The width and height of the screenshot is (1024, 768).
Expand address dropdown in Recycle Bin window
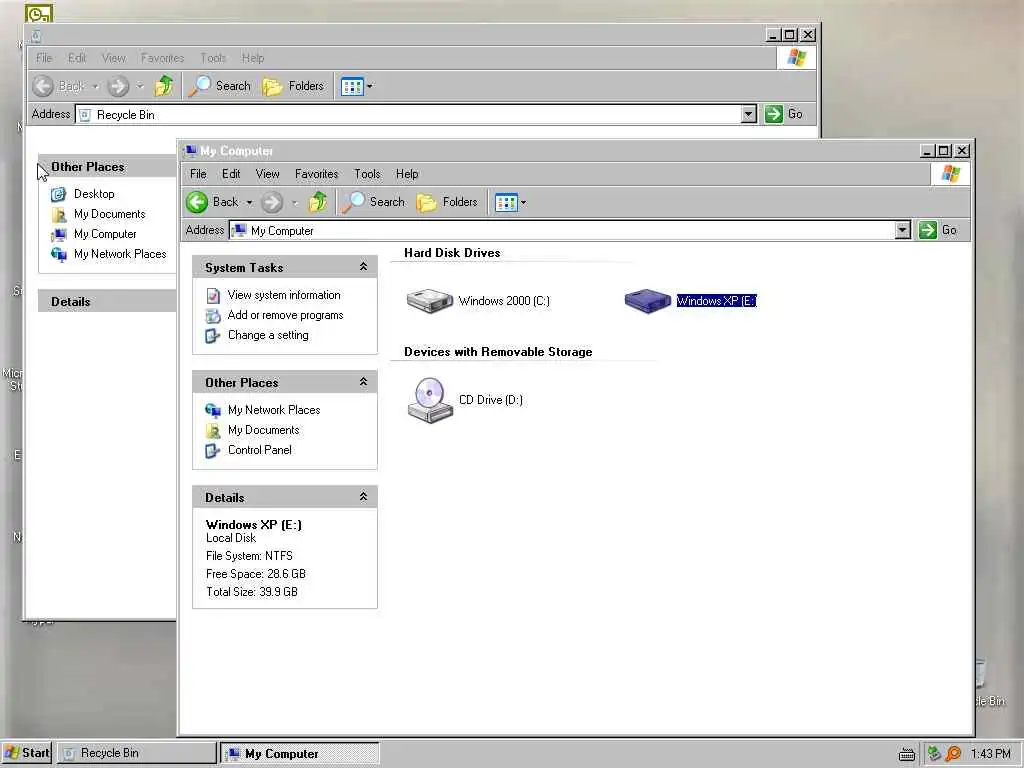[748, 114]
